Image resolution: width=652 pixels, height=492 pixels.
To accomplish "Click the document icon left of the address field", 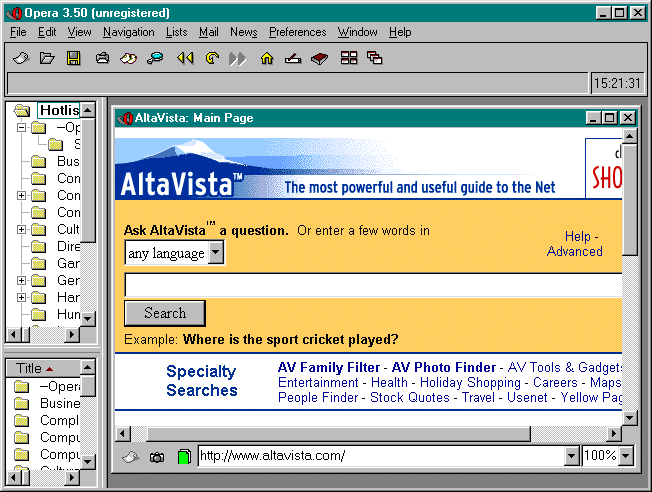I will tap(131, 457).
